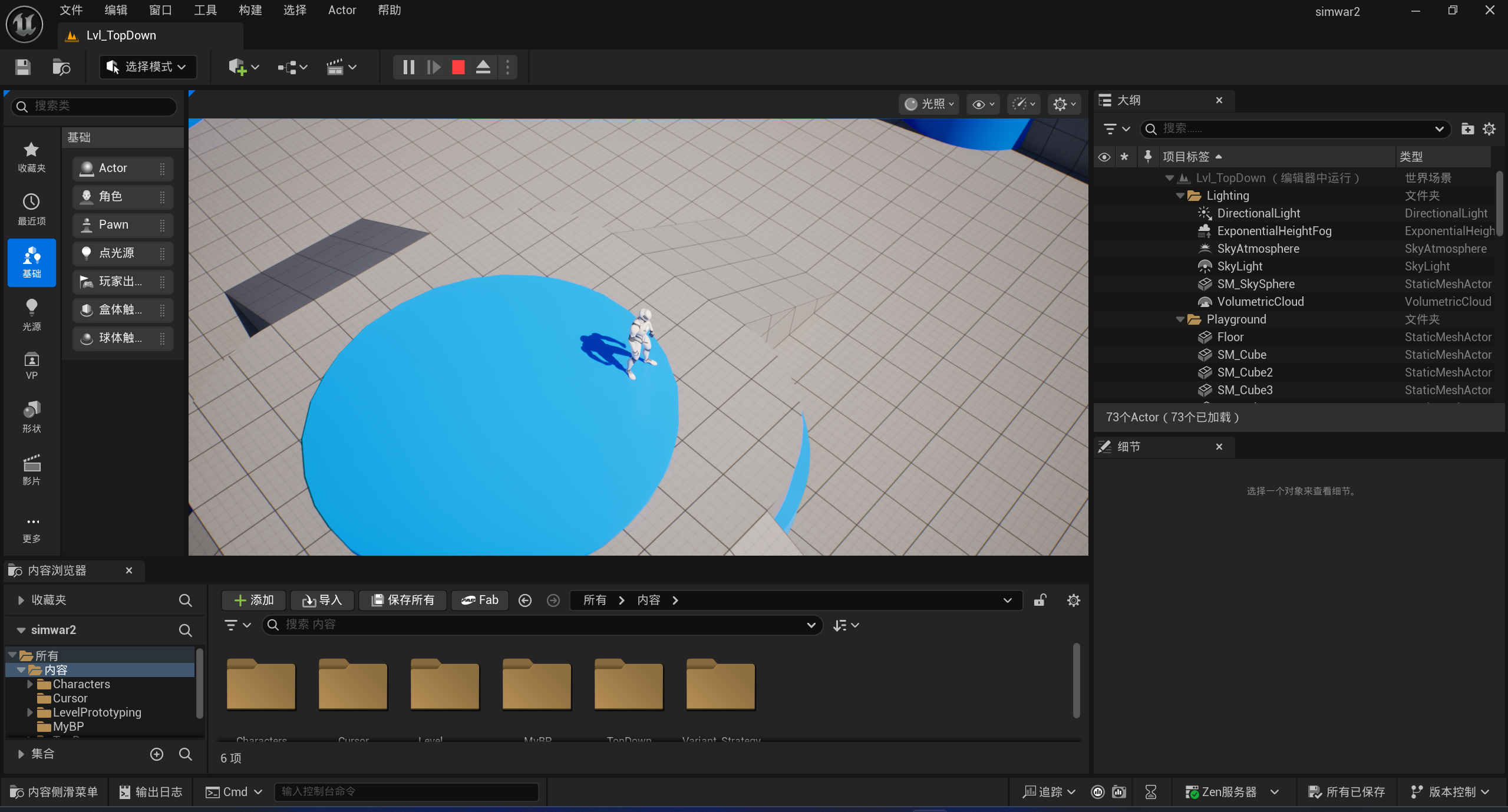Toggle the favorite star column in the outliner
The image size is (1508, 812).
coord(1125,156)
